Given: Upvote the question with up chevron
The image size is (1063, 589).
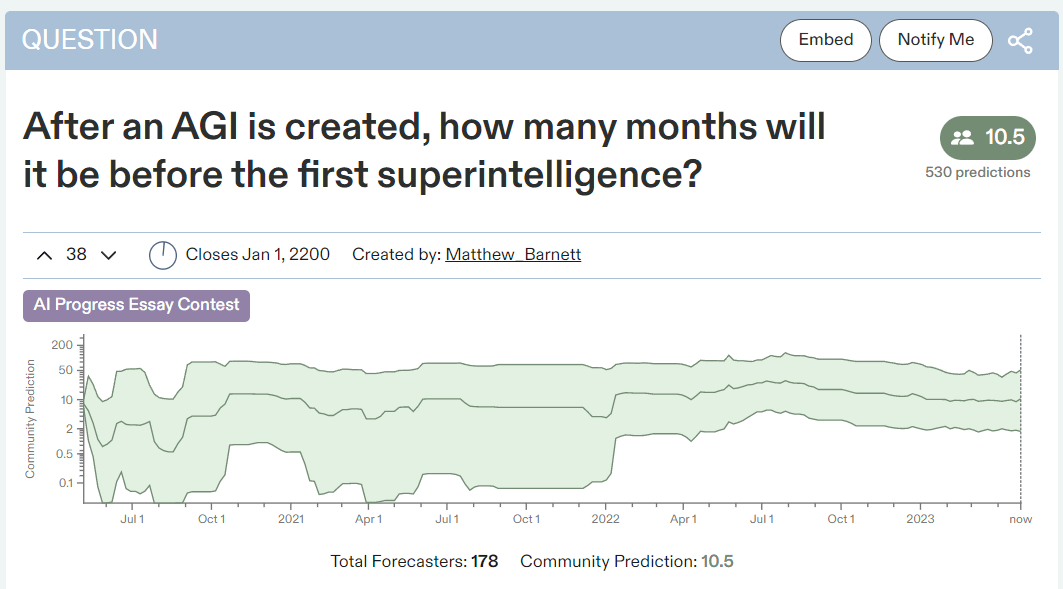Looking at the screenshot, I should click(x=44, y=255).
